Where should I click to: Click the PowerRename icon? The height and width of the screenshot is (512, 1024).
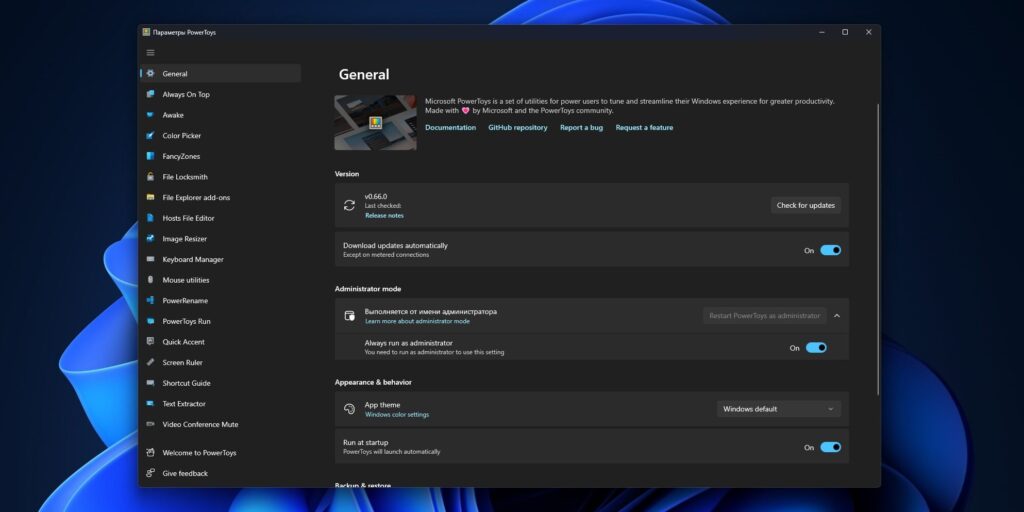[150, 300]
